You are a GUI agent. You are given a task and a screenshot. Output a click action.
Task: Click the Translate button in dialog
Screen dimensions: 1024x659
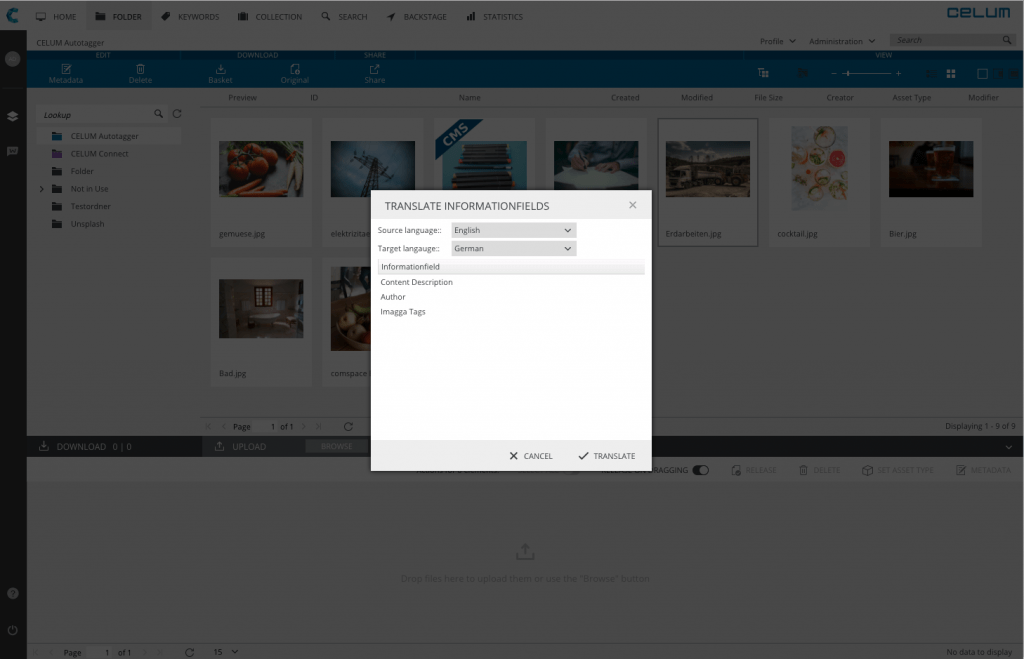[x=606, y=456]
